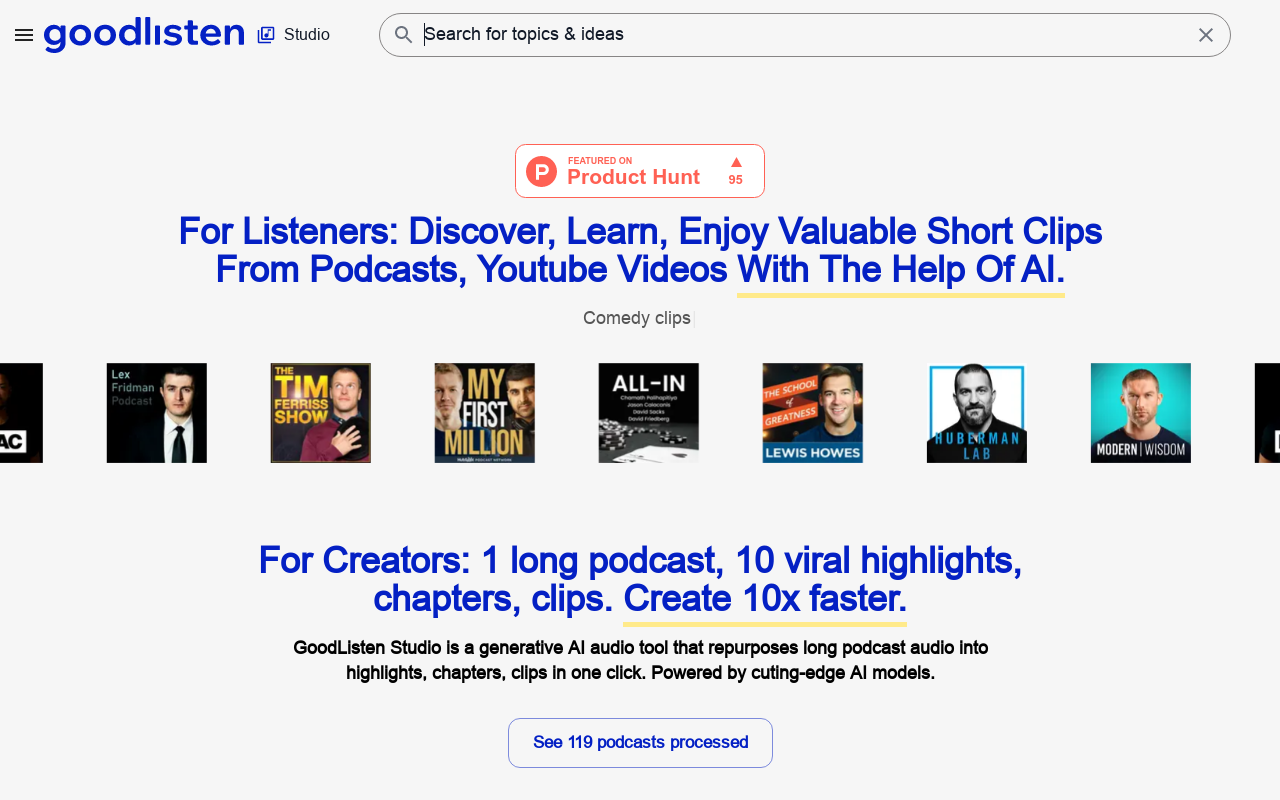Clear search with the X icon

1206,35
